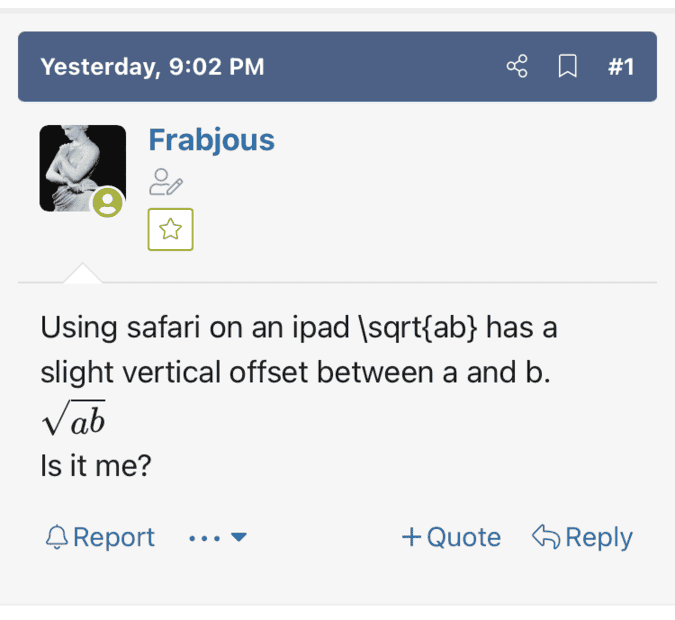675x620 pixels.
Task: View the Frabjous avatar image
Action: pyautogui.click(x=83, y=168)
